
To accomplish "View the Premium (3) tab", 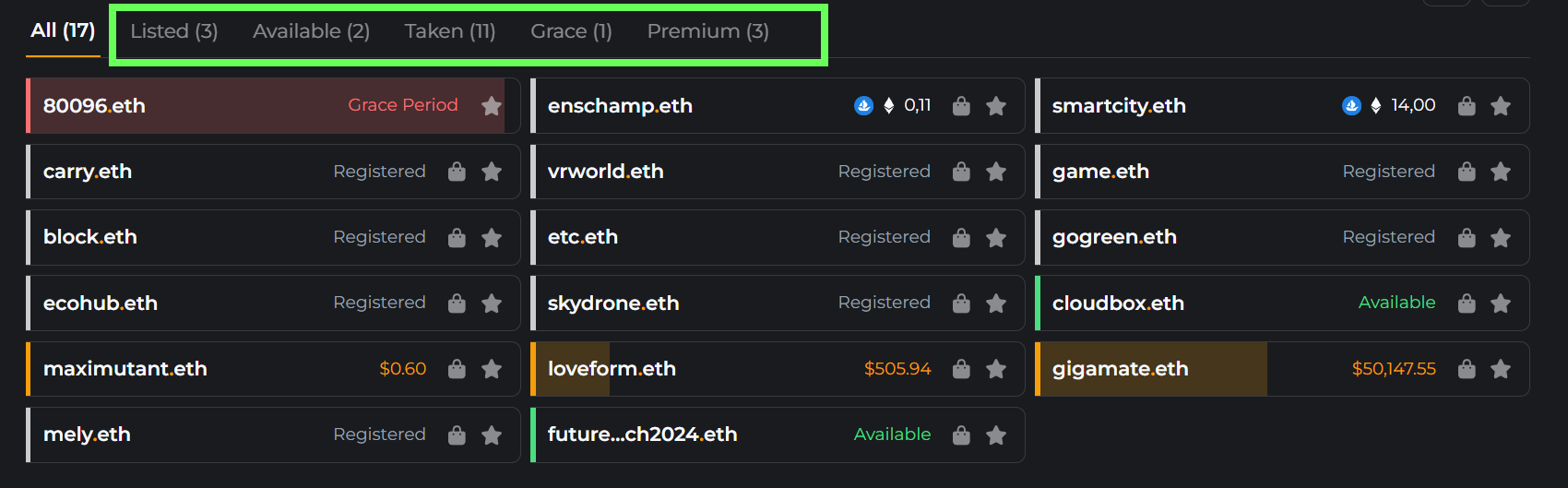I will point(708,31).
